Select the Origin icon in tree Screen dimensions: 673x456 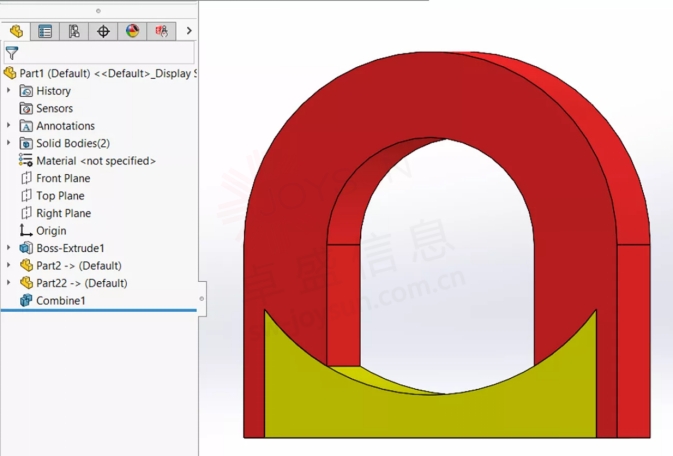tap(27, 231)
